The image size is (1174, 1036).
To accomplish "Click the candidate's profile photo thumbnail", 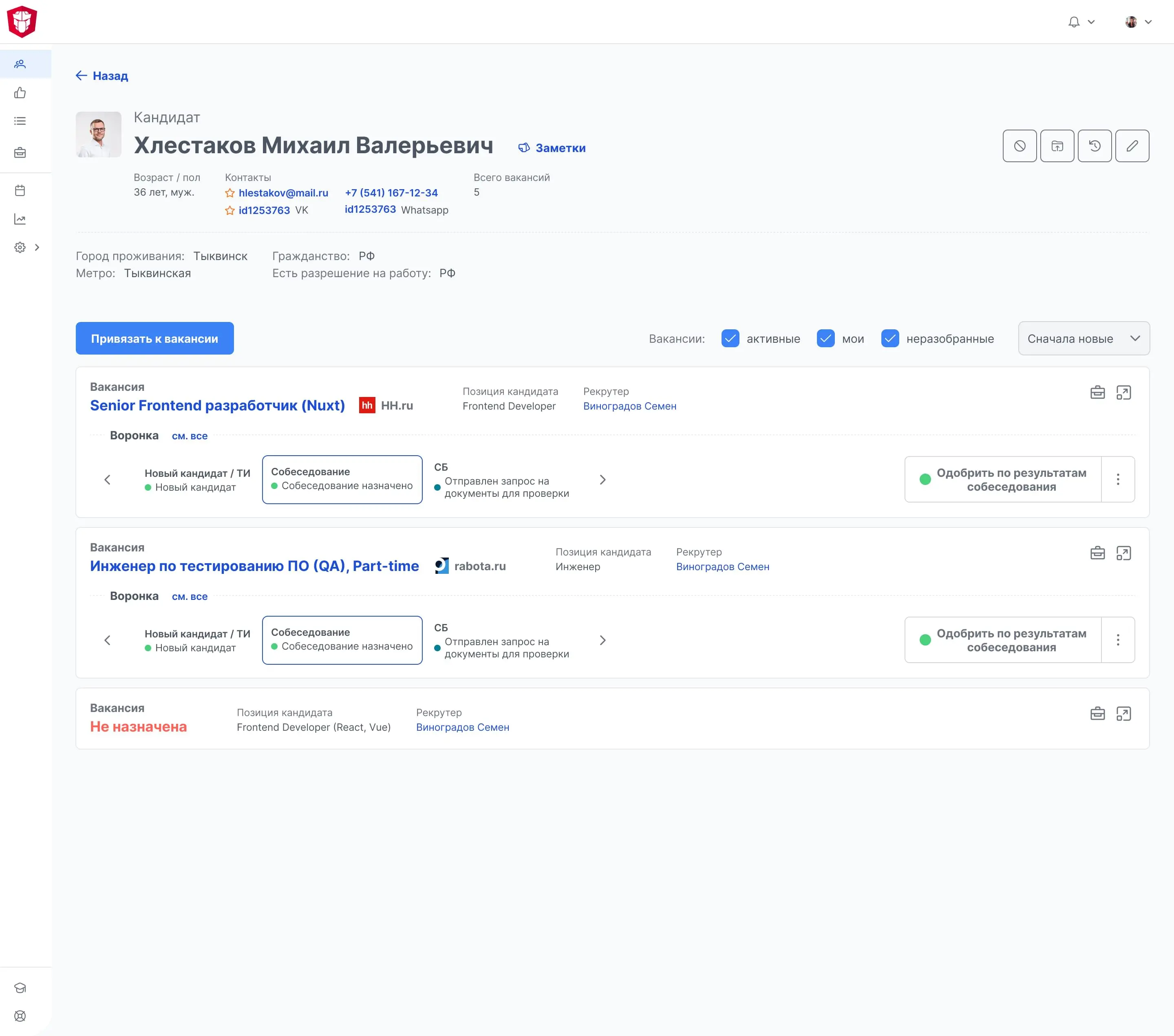I will click(x=99, y=134).
